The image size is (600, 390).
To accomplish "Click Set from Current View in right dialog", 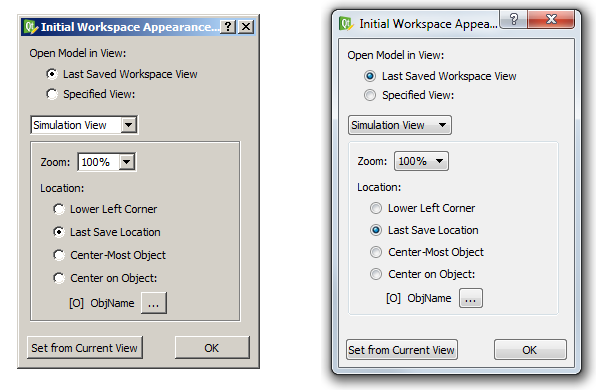I will (x=401, y=349).
